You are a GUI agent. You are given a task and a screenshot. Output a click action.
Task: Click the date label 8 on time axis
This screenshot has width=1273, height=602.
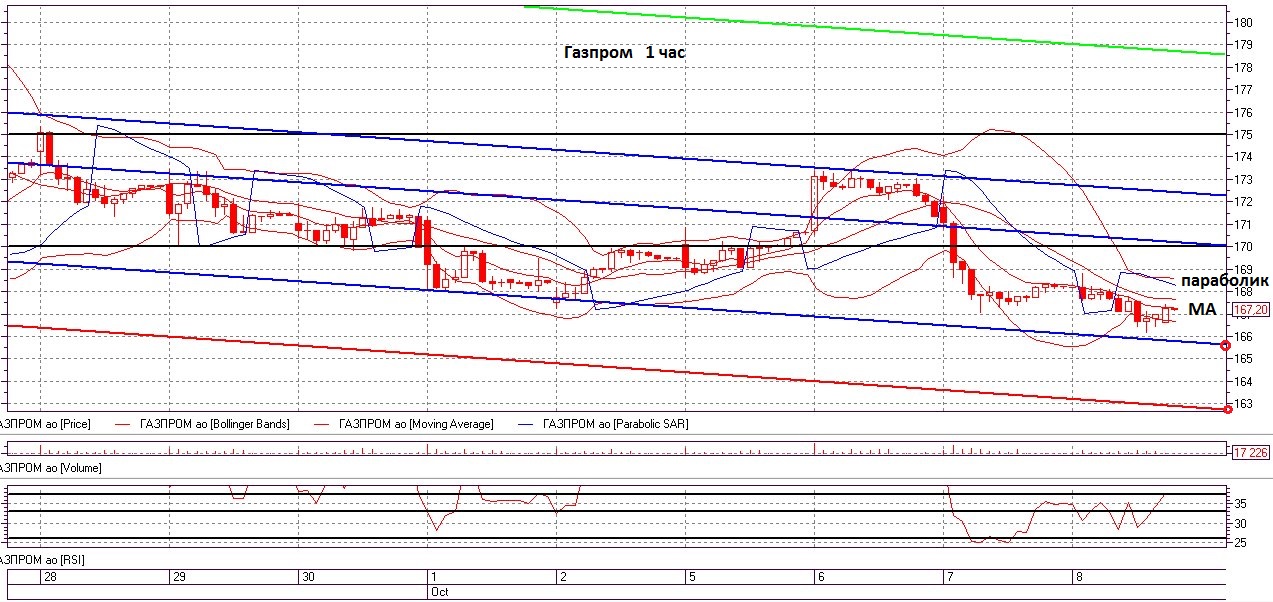(1078, 577)
